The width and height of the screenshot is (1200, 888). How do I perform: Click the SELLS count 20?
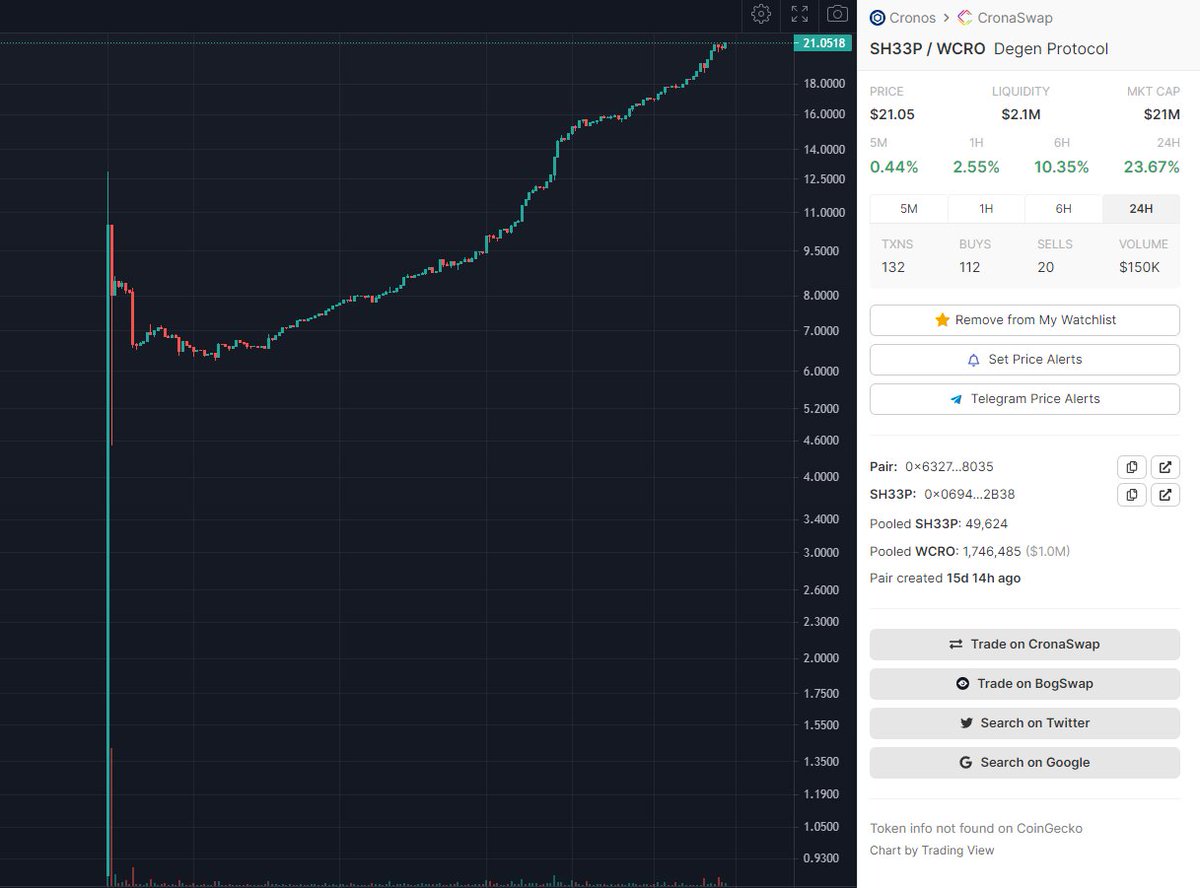tap(1046, 267)
